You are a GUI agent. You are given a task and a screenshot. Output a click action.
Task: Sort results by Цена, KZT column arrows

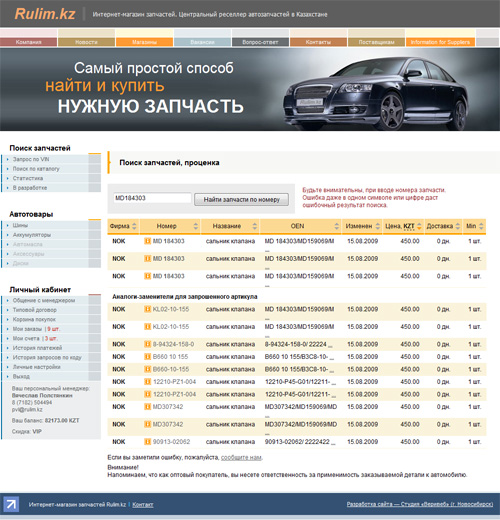click(419, 226)
